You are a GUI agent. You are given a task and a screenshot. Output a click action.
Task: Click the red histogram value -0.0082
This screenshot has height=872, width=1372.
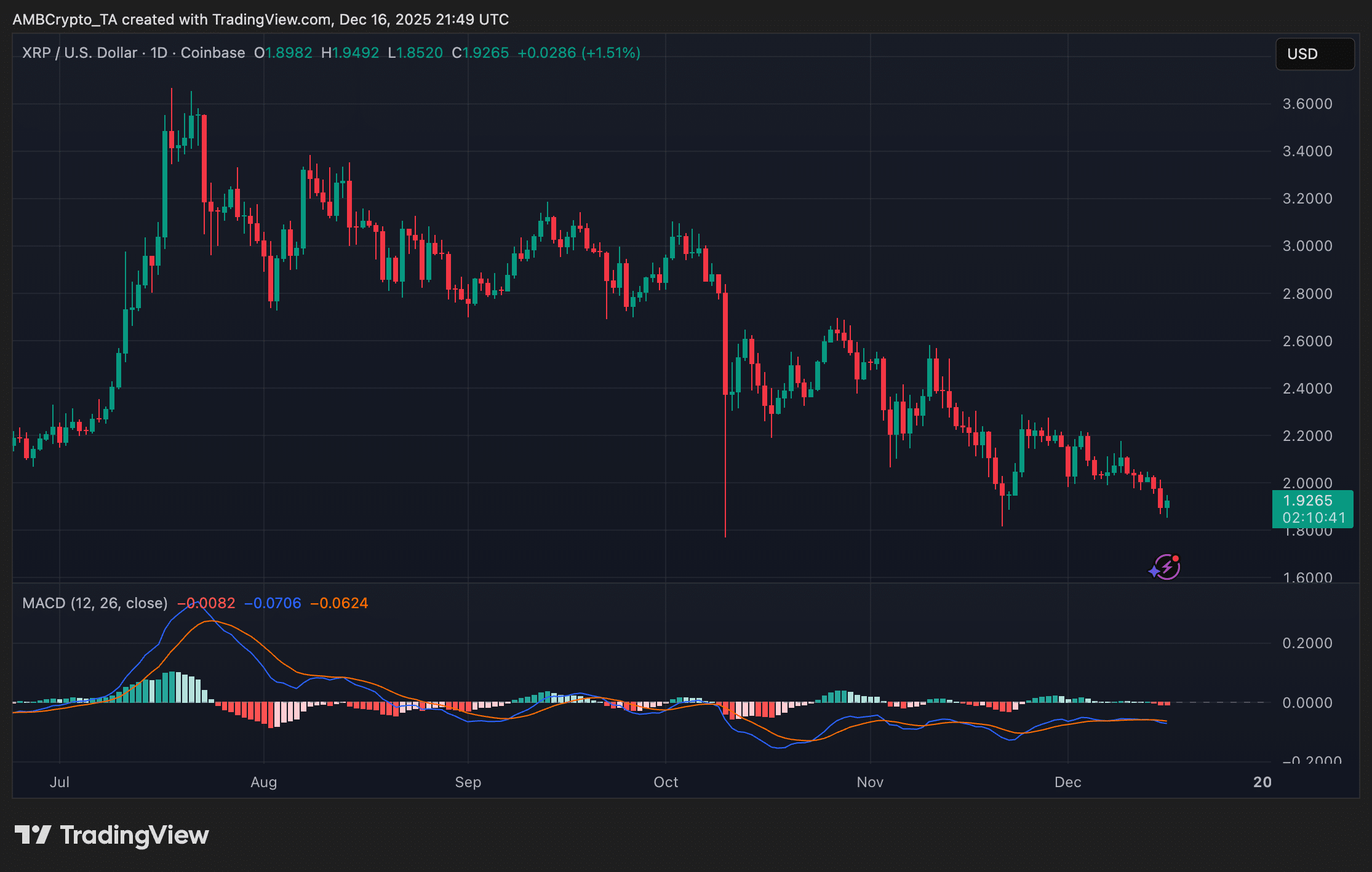coord(207,603)
